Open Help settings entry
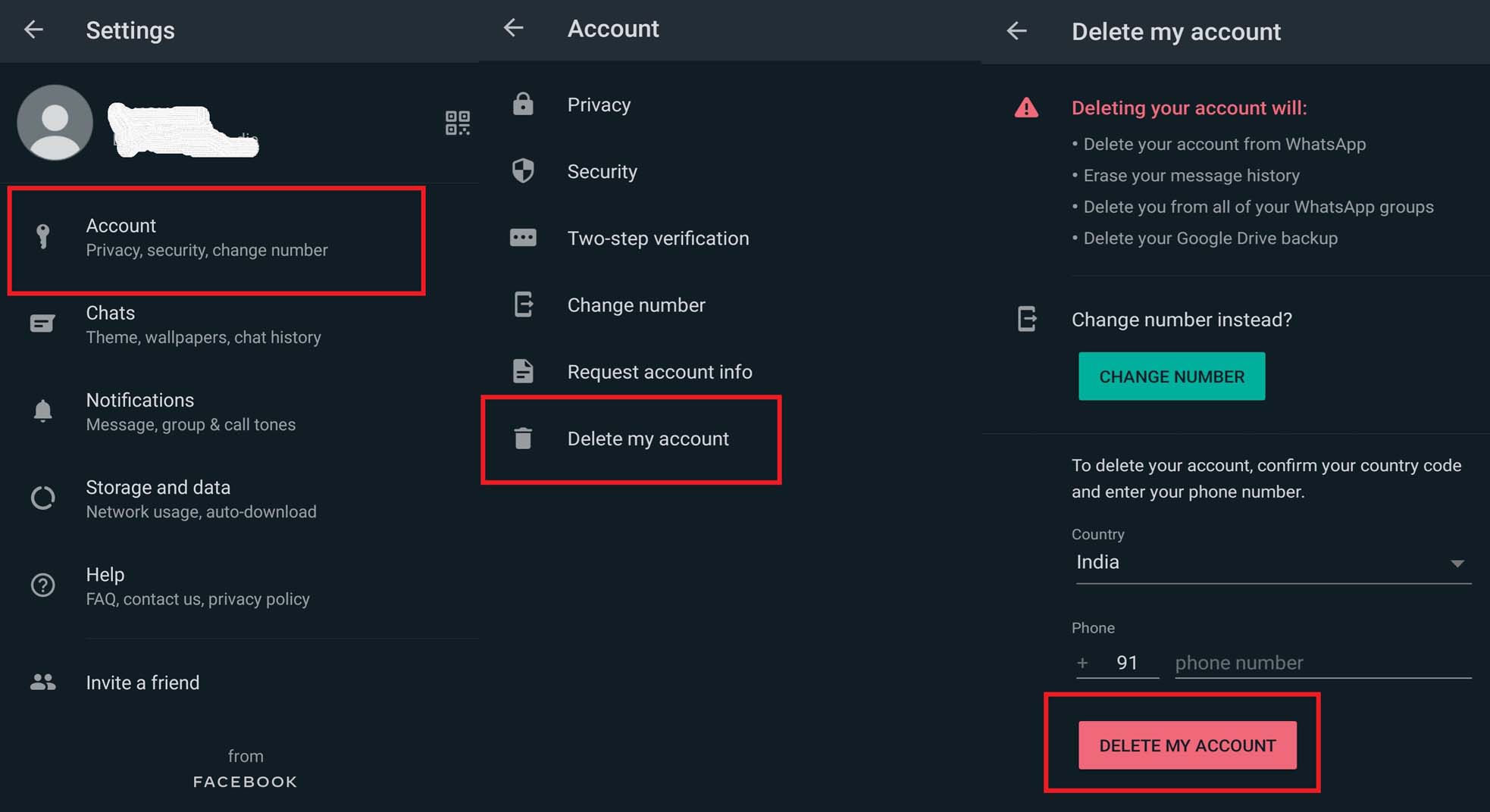Screen dimensions: 1490x812 (x=239, y=586)
